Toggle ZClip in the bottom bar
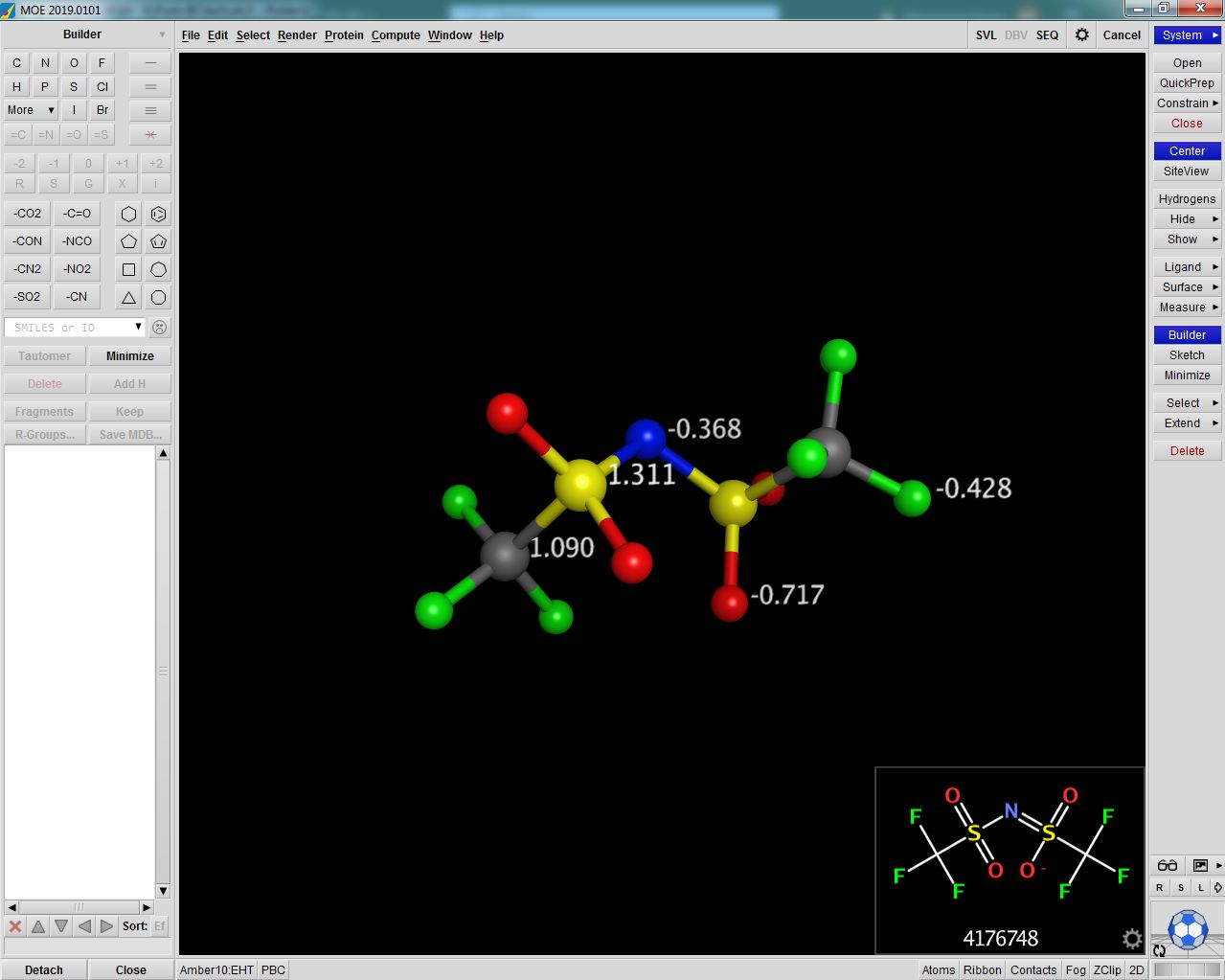This screenshot has width=1225, height=980. pyautogui.click(x=1107, y=969)
